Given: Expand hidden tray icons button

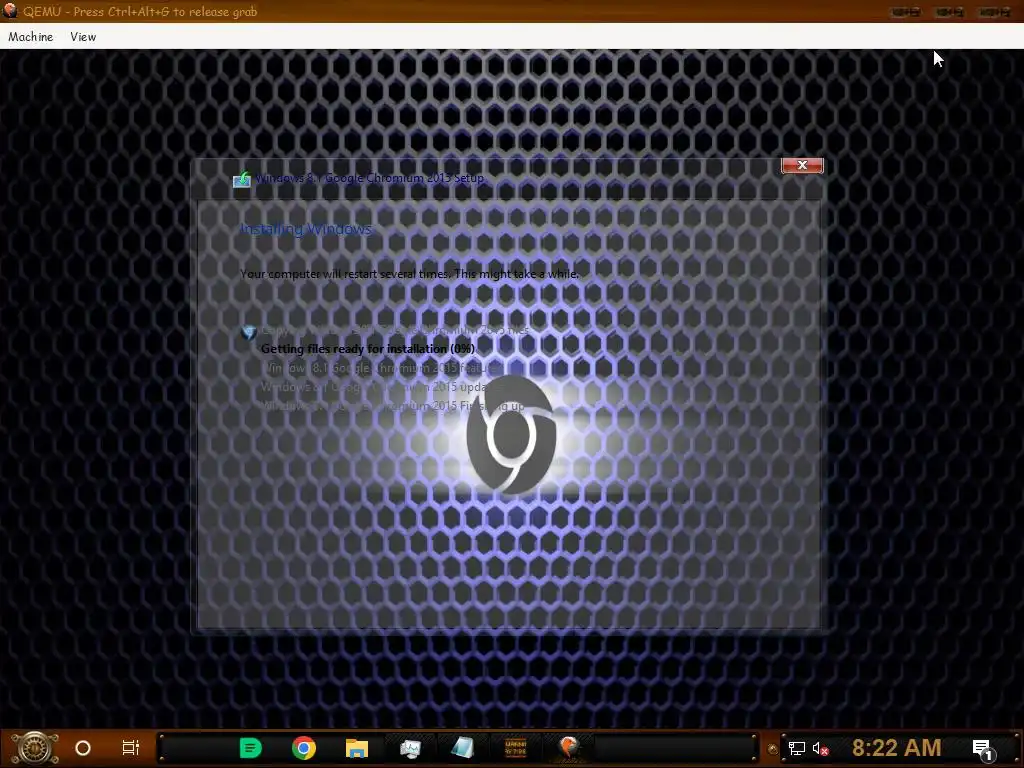Looking at the screenshot, I should tap(773, 749).
